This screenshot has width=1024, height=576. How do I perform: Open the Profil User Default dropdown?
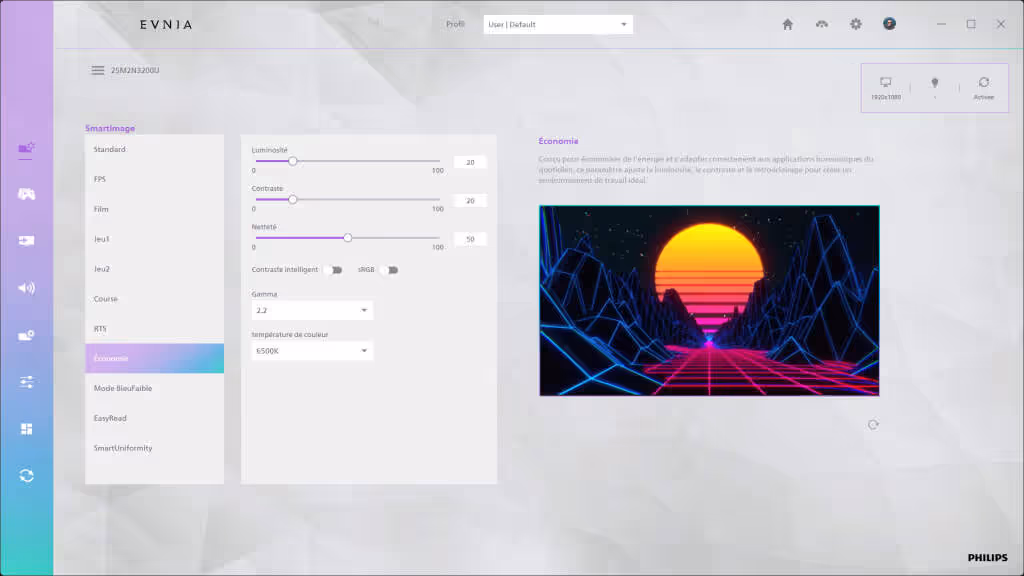[557, 24]
